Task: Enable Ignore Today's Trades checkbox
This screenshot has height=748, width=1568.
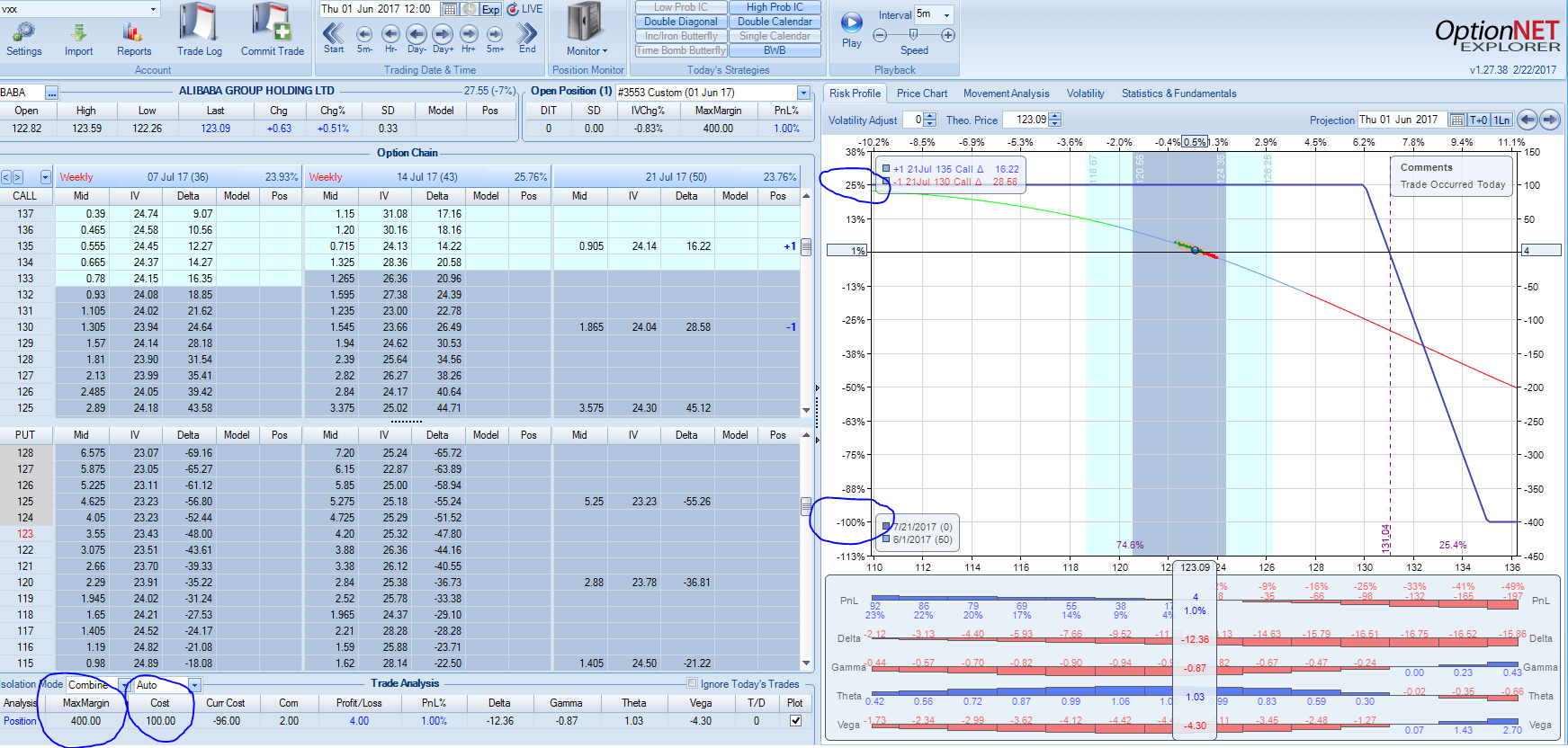Action: pyautogui.click(x=692, y=683)
